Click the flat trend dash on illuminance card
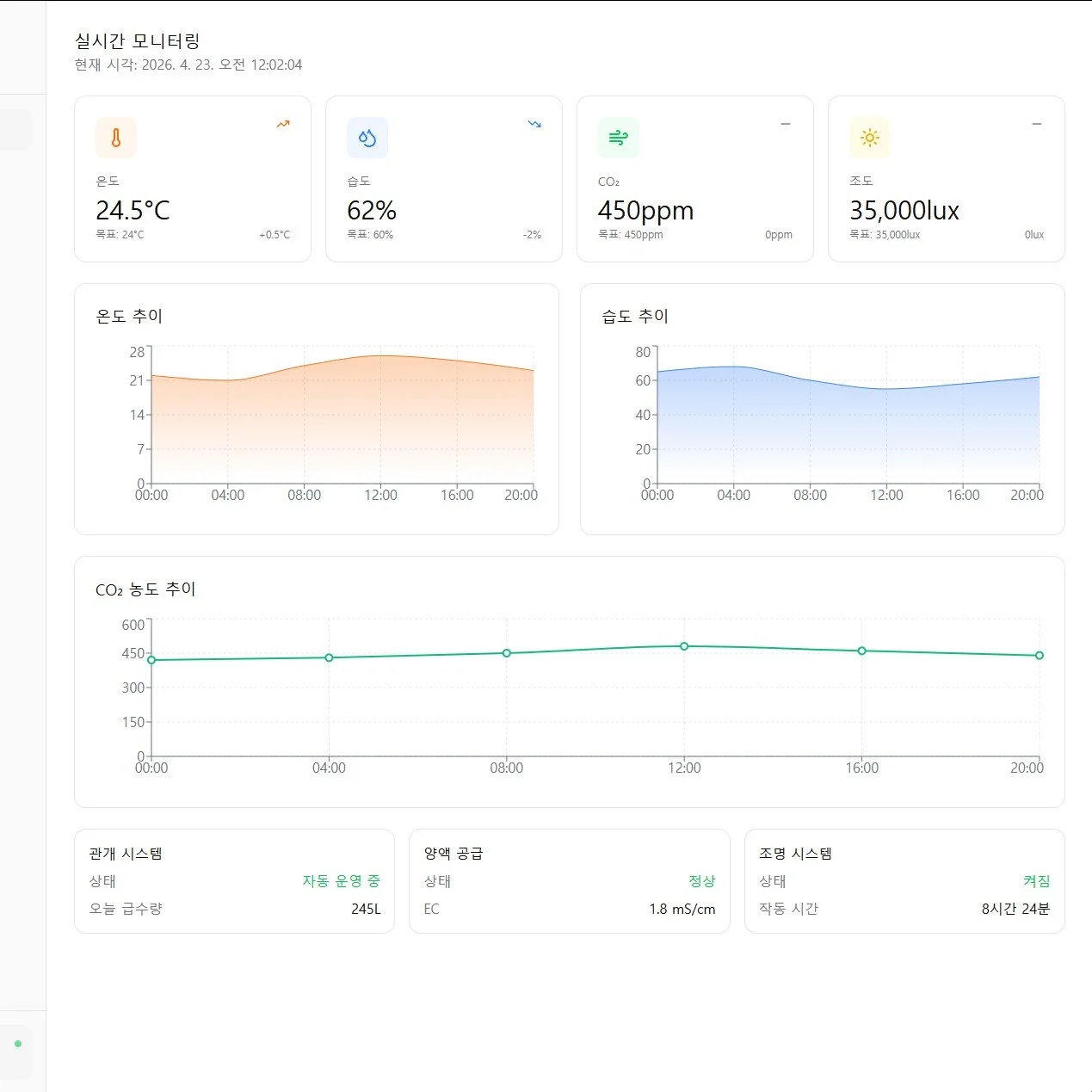Image resolution: width=1092 pixels, height=1092 pixels. coord(1037,124)
